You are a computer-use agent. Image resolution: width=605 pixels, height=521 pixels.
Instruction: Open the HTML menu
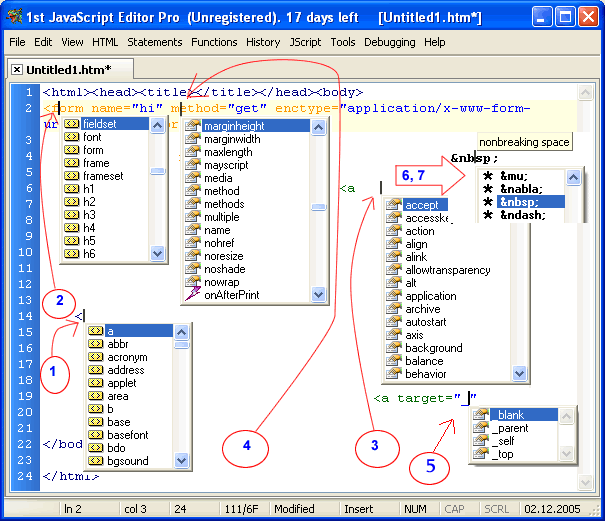[x=105, y=42]
